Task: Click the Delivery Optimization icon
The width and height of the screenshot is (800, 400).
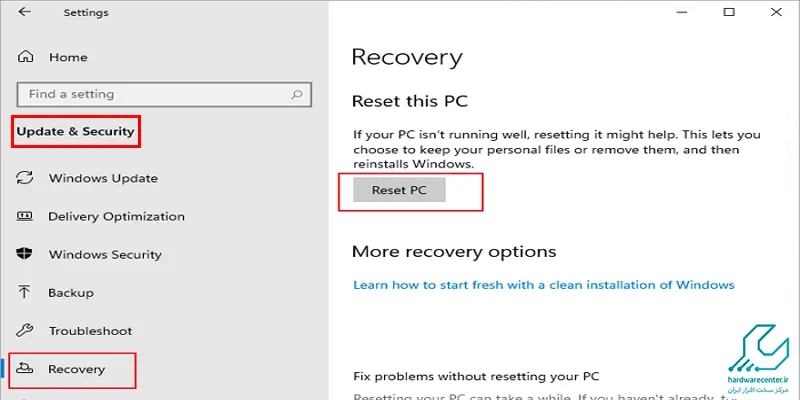Action: [x=24, y=216]
